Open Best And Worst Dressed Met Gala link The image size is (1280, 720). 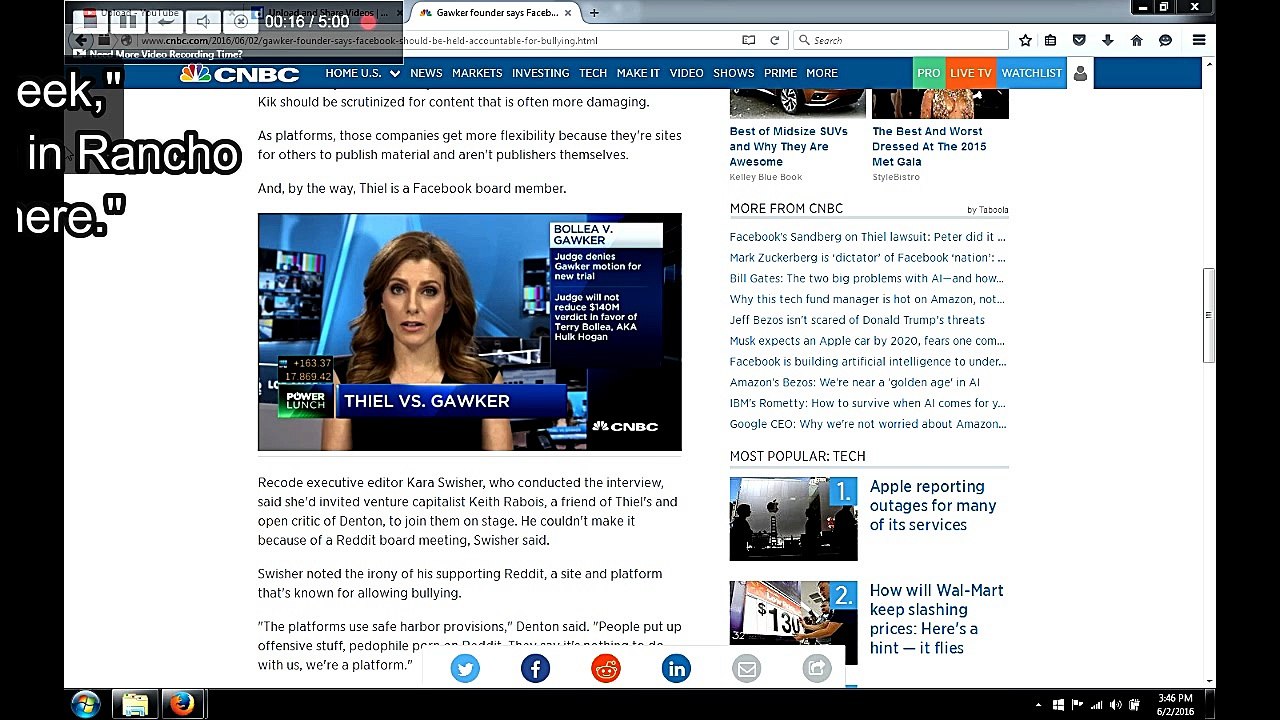[x=930, y=146]
